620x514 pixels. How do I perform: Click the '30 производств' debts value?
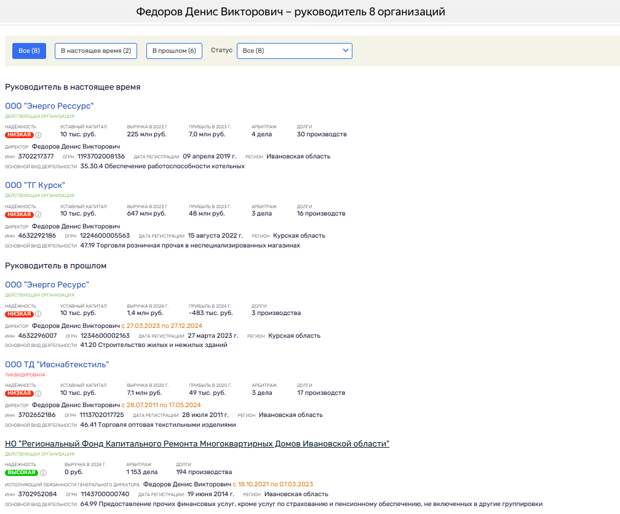pos(321,134)
